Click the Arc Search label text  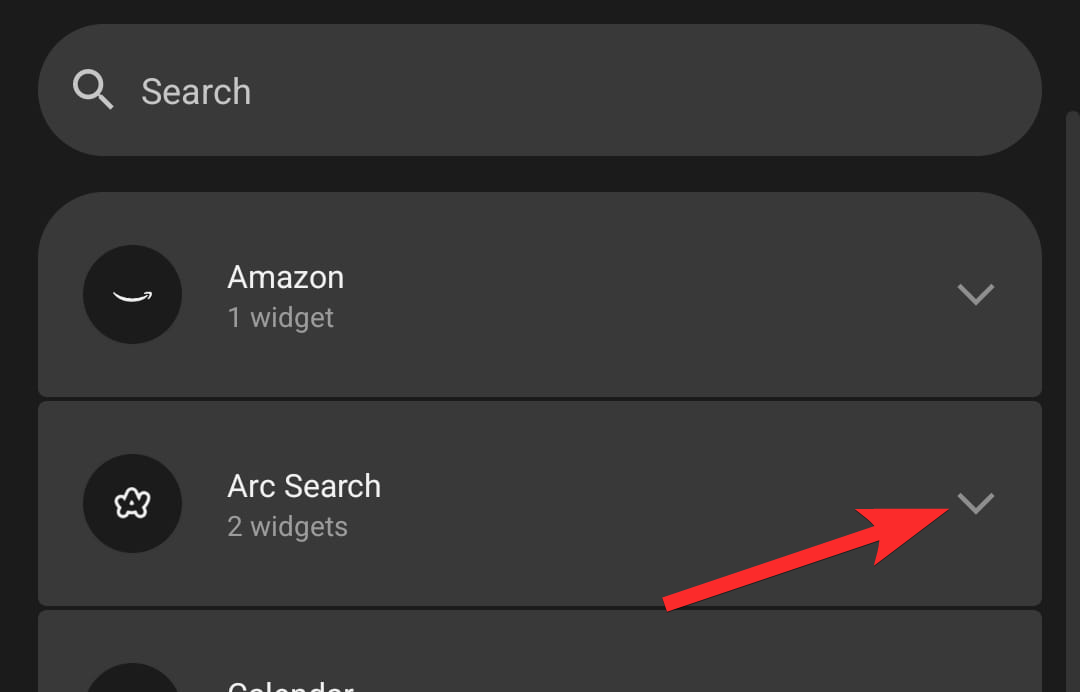coord(304,486)
